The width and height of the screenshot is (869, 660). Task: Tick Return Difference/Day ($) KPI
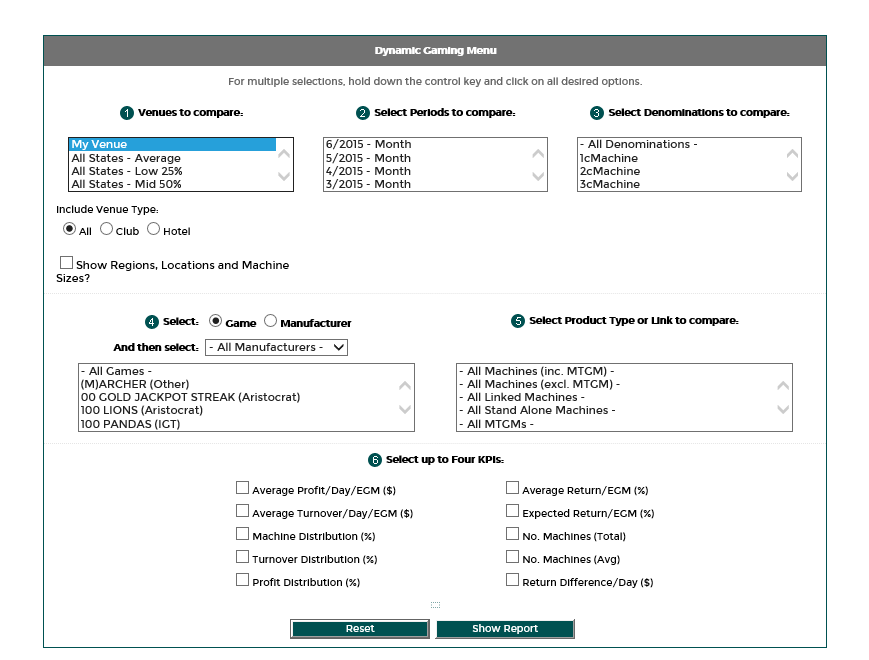(513, 580)
